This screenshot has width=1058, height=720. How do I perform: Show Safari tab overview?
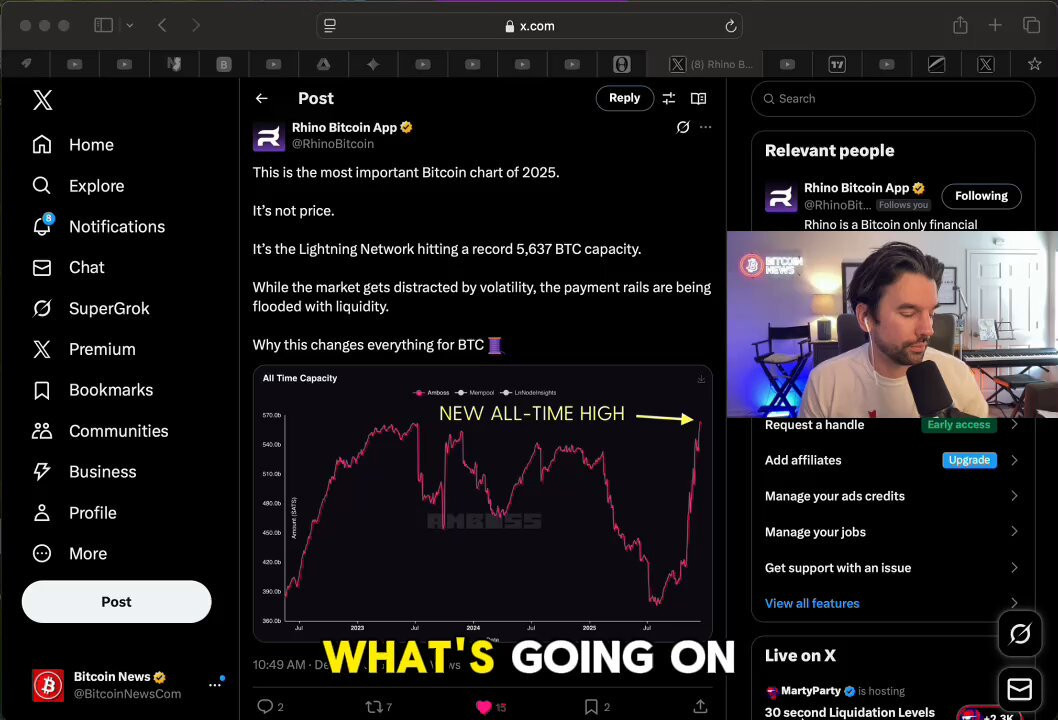click(1031, 25)
